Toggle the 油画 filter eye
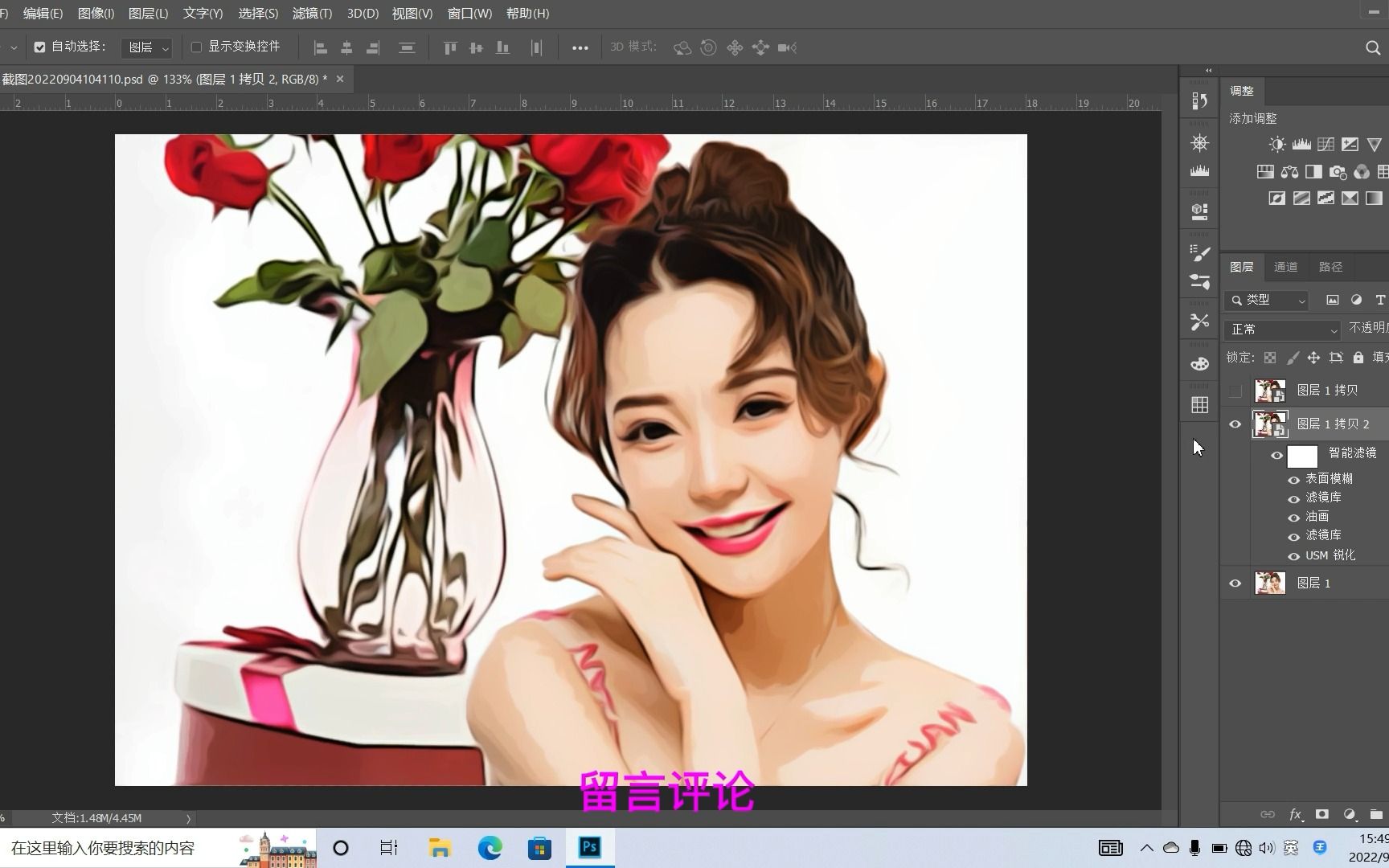This screenshot has height=868, width=1389. click(x=1293, y=518)
